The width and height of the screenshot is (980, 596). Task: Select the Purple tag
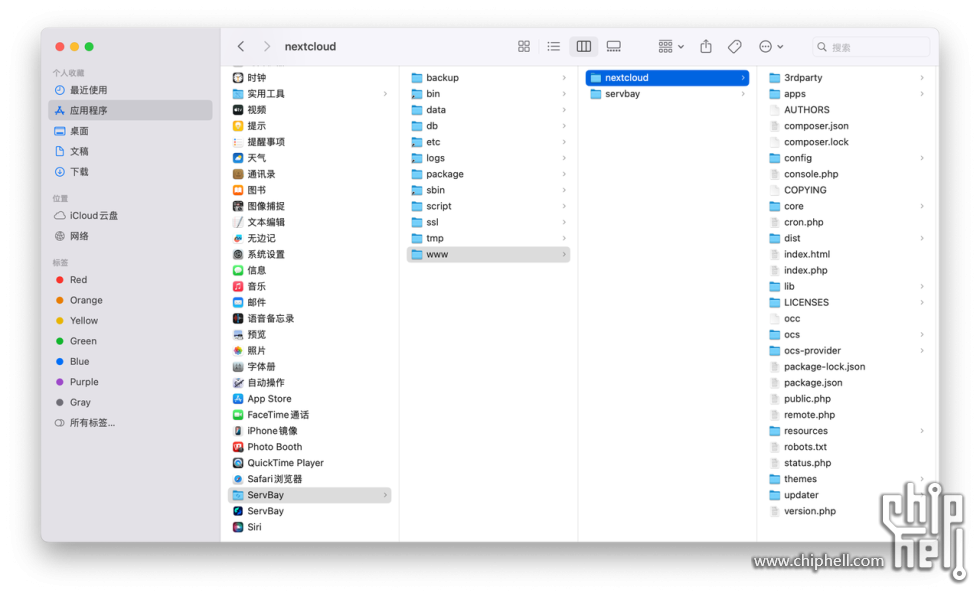pos(130,382)
